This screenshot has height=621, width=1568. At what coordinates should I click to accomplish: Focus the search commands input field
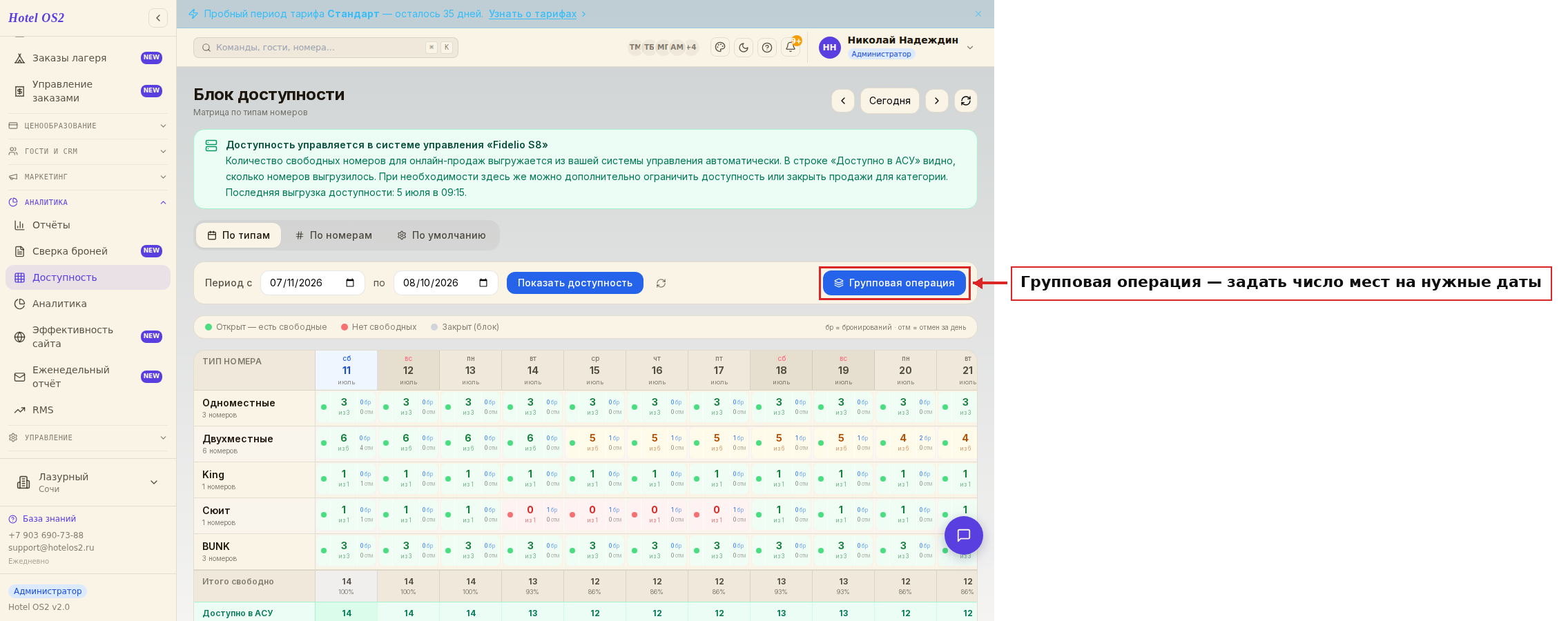(326, 48)
